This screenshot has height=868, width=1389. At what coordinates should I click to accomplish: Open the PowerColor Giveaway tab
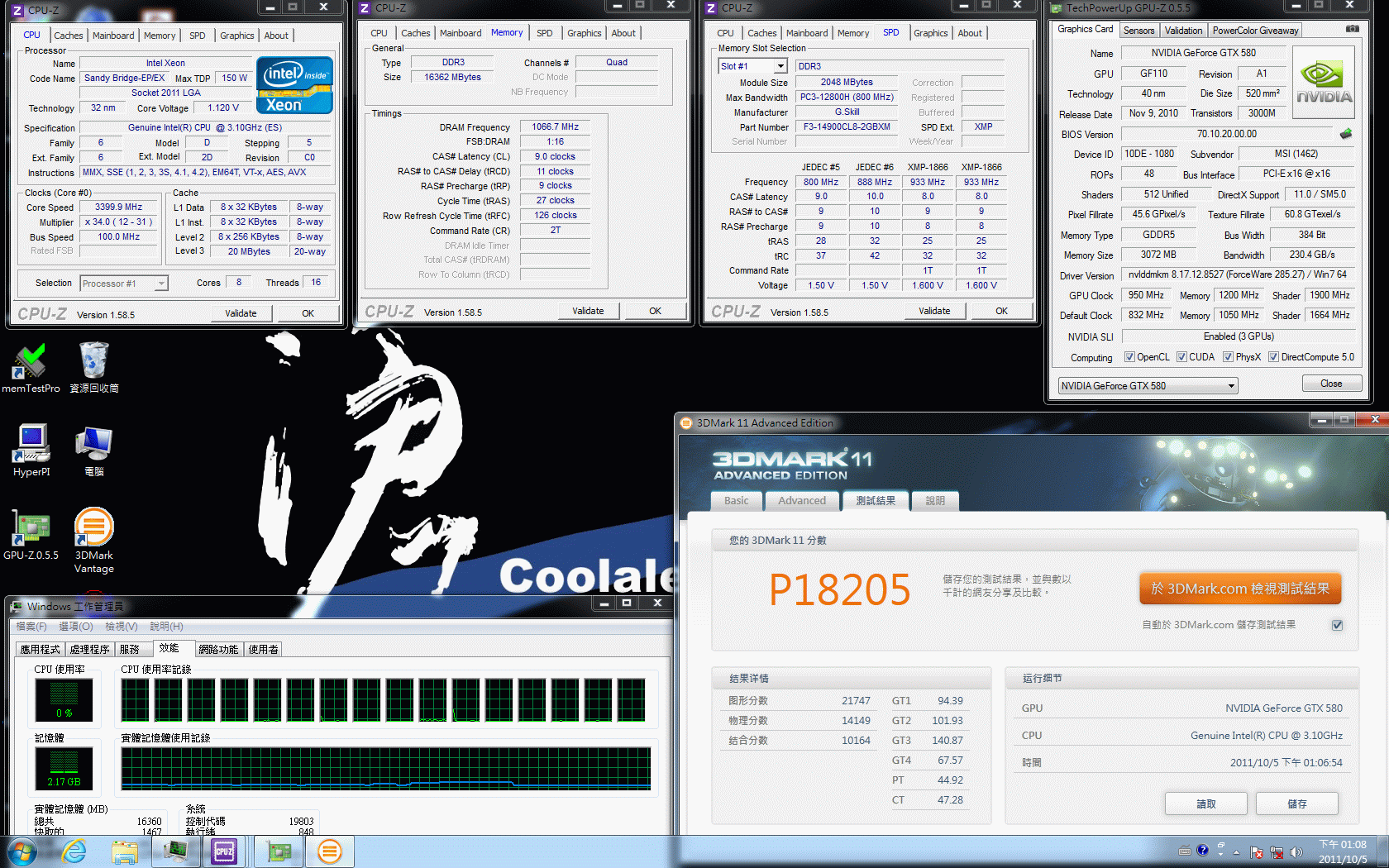point(1255,31)
